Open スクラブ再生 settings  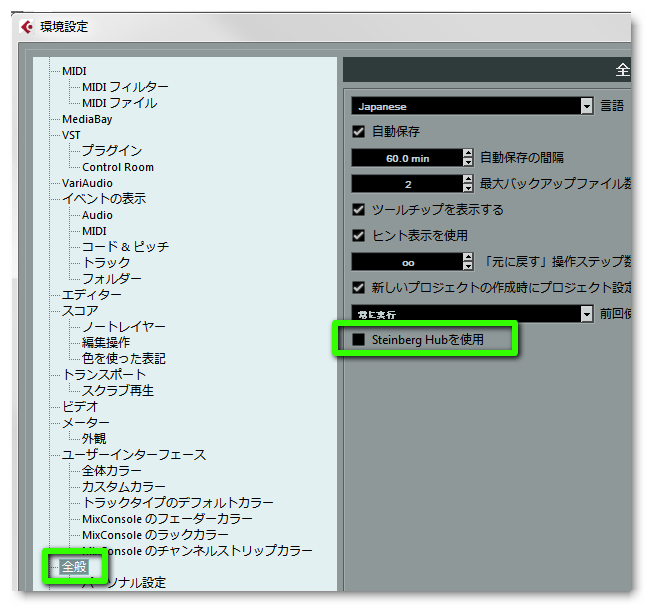click(118, 390)
